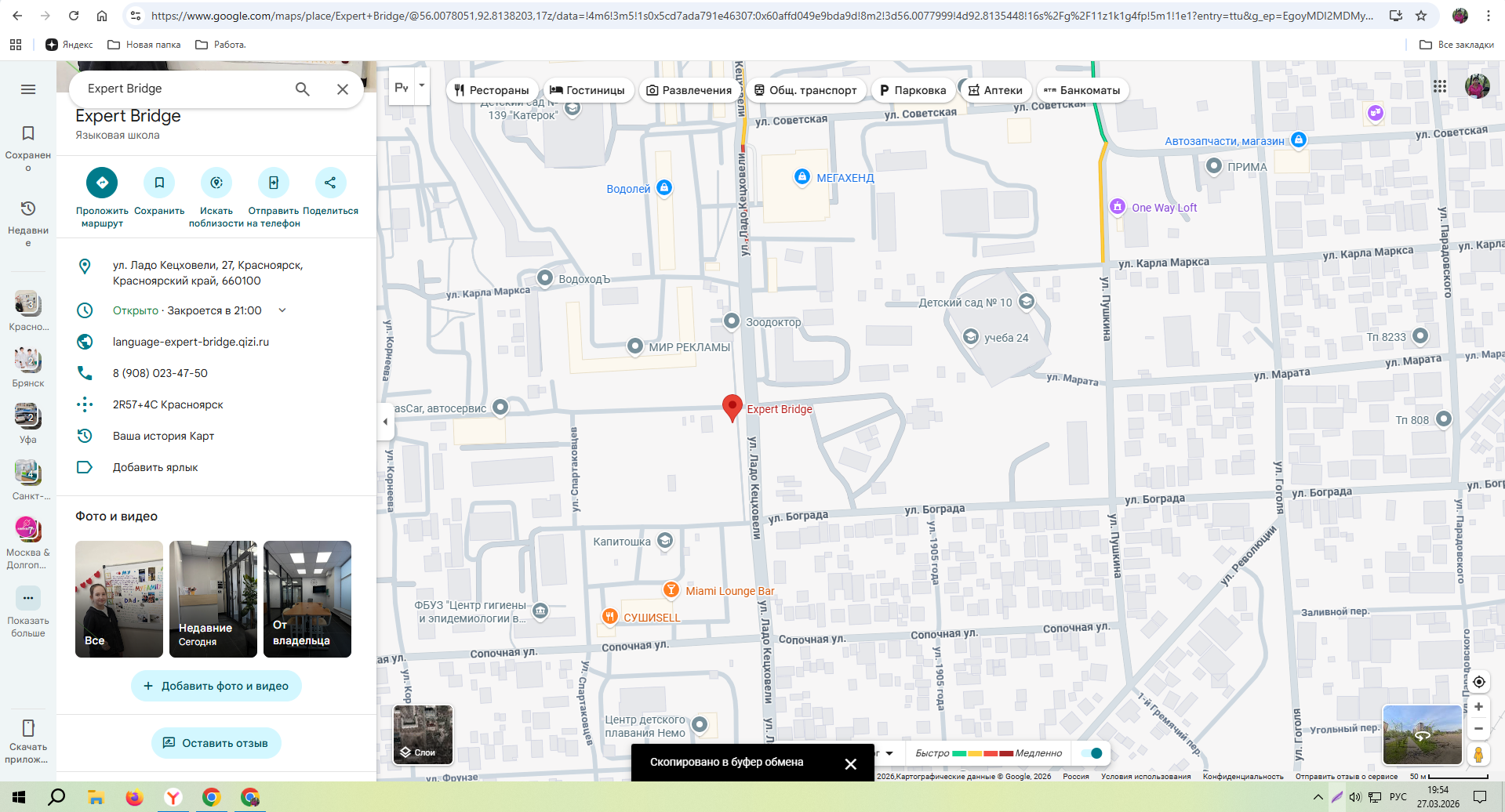Open the Google Maps hamburger menu
Image resolution: width=1505 pixels, height=812 pixels.
coord(28,89)
